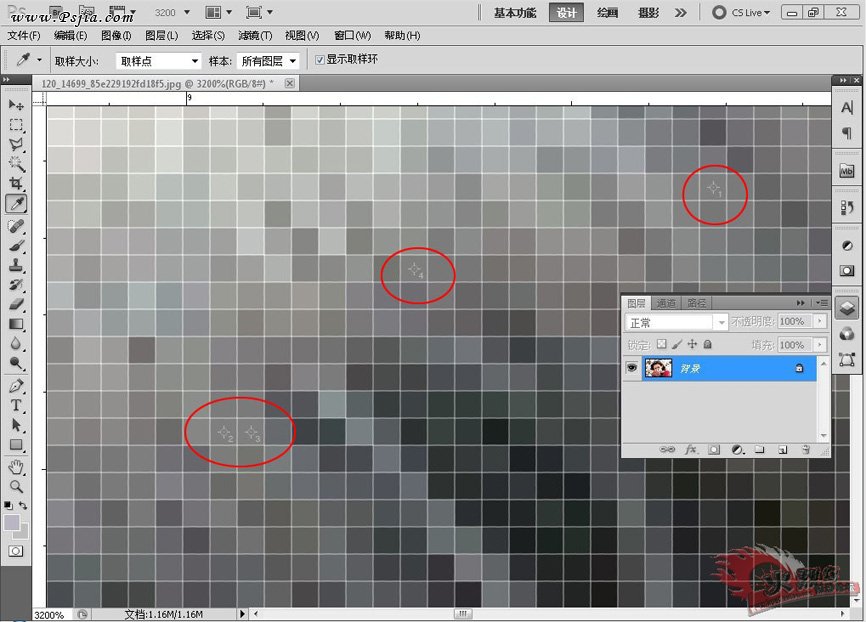Open the blend mode dropdown

coord(676,321)
